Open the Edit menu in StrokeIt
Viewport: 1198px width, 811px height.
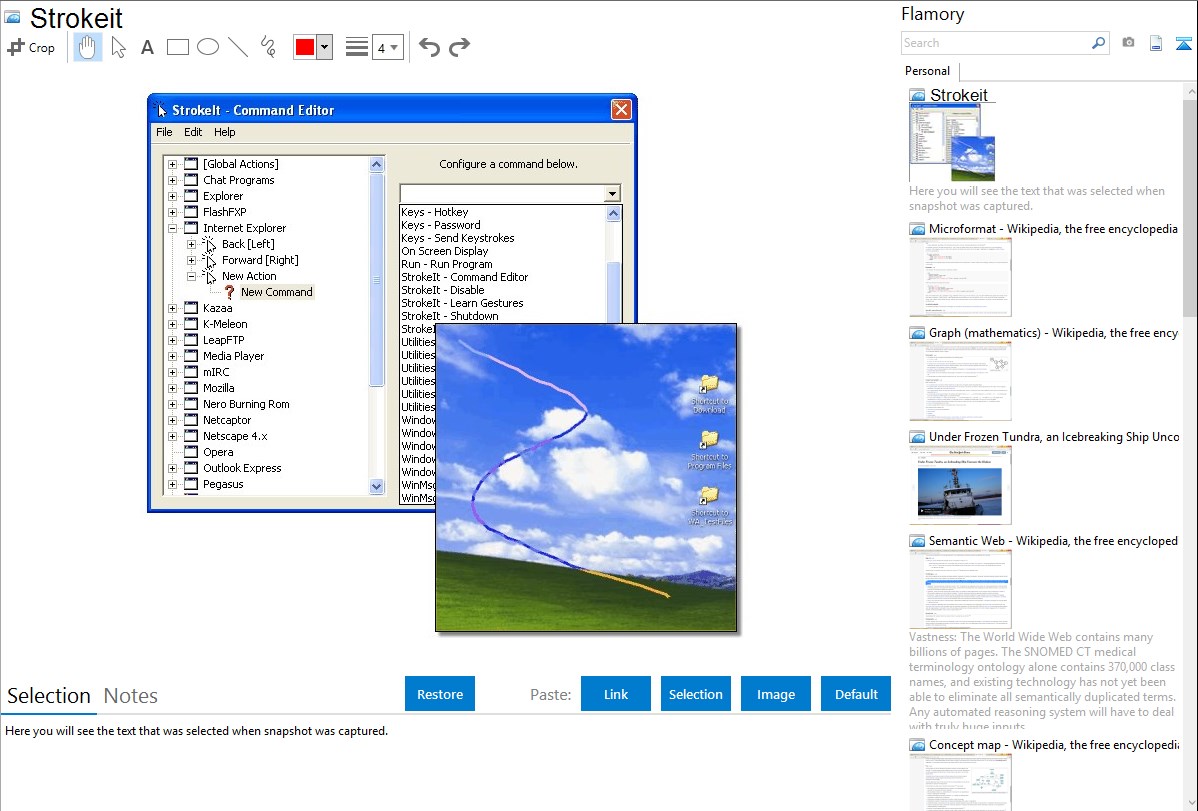[x=193, y=132]
